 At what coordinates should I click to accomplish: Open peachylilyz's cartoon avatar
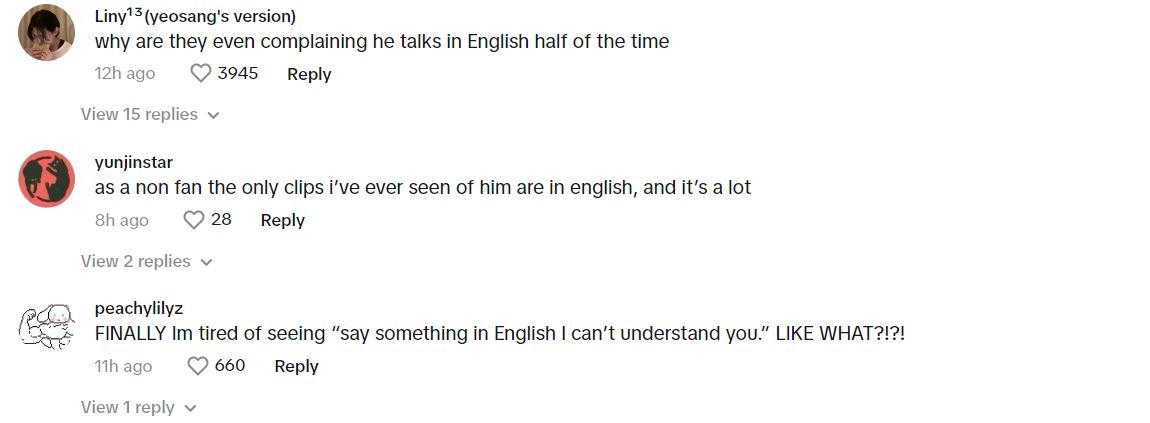click(47, 325)
